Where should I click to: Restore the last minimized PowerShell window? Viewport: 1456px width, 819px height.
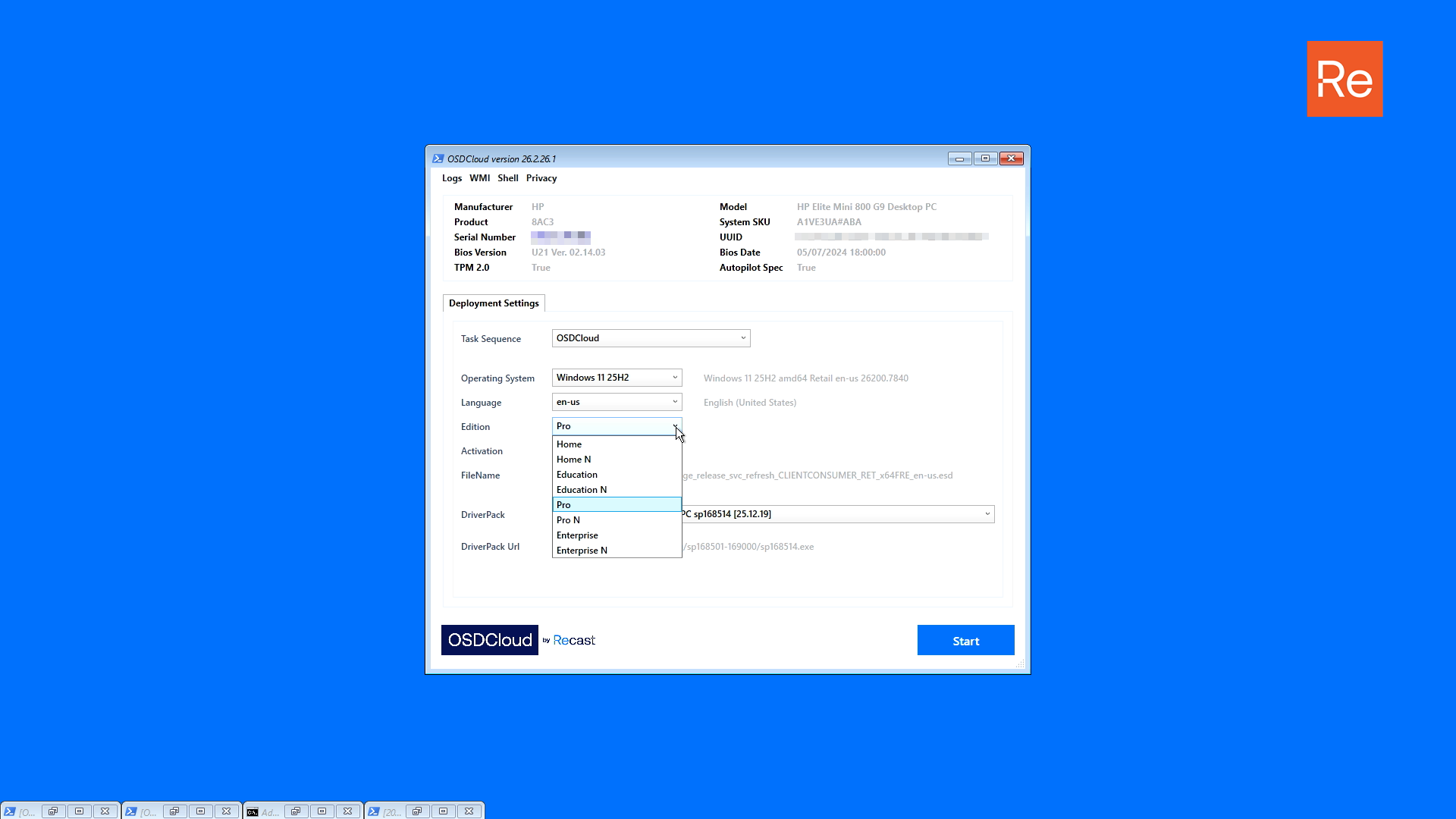(417, 811)
